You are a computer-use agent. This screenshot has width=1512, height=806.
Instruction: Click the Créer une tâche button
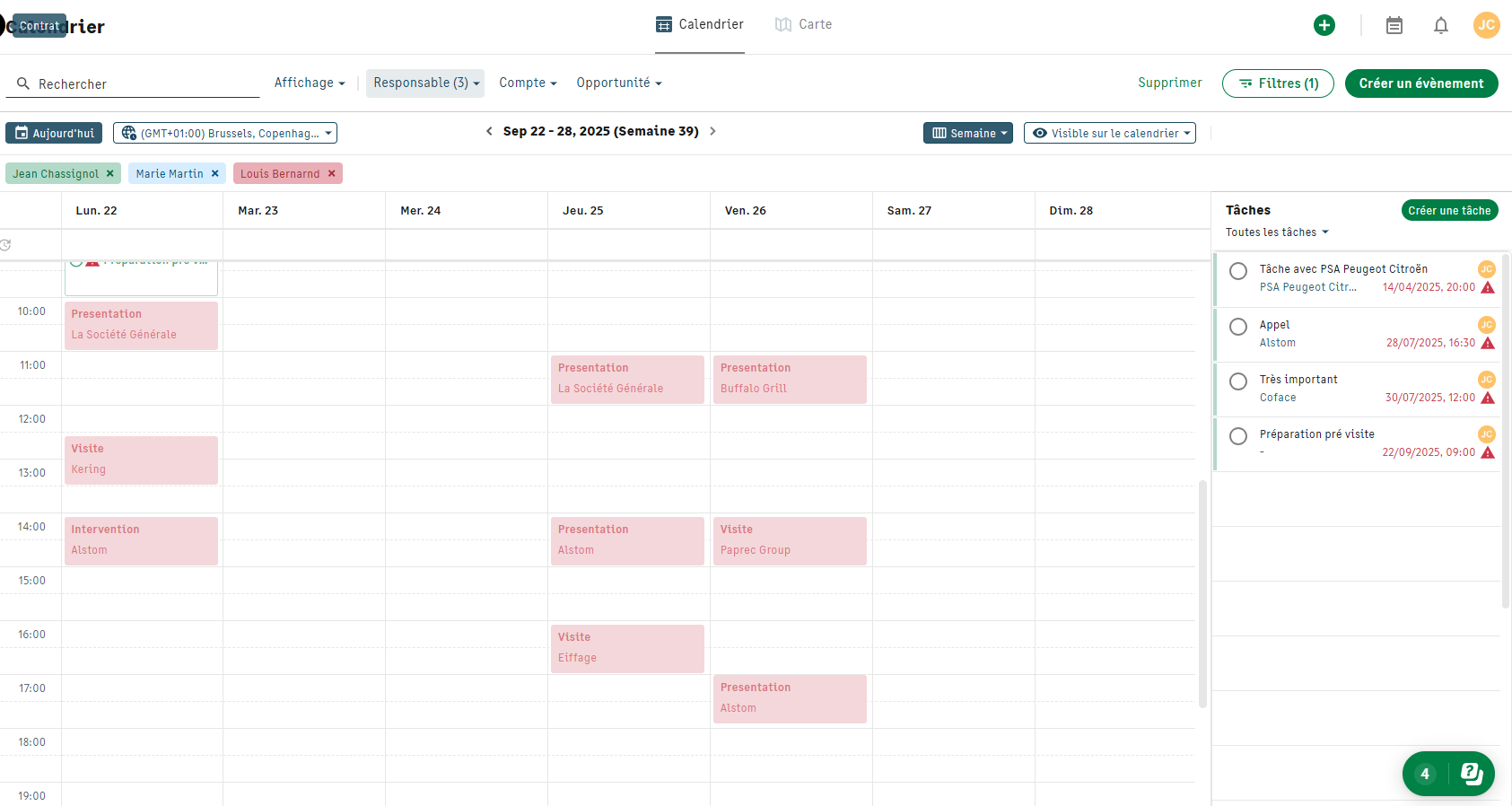[x=1449, y=210]
